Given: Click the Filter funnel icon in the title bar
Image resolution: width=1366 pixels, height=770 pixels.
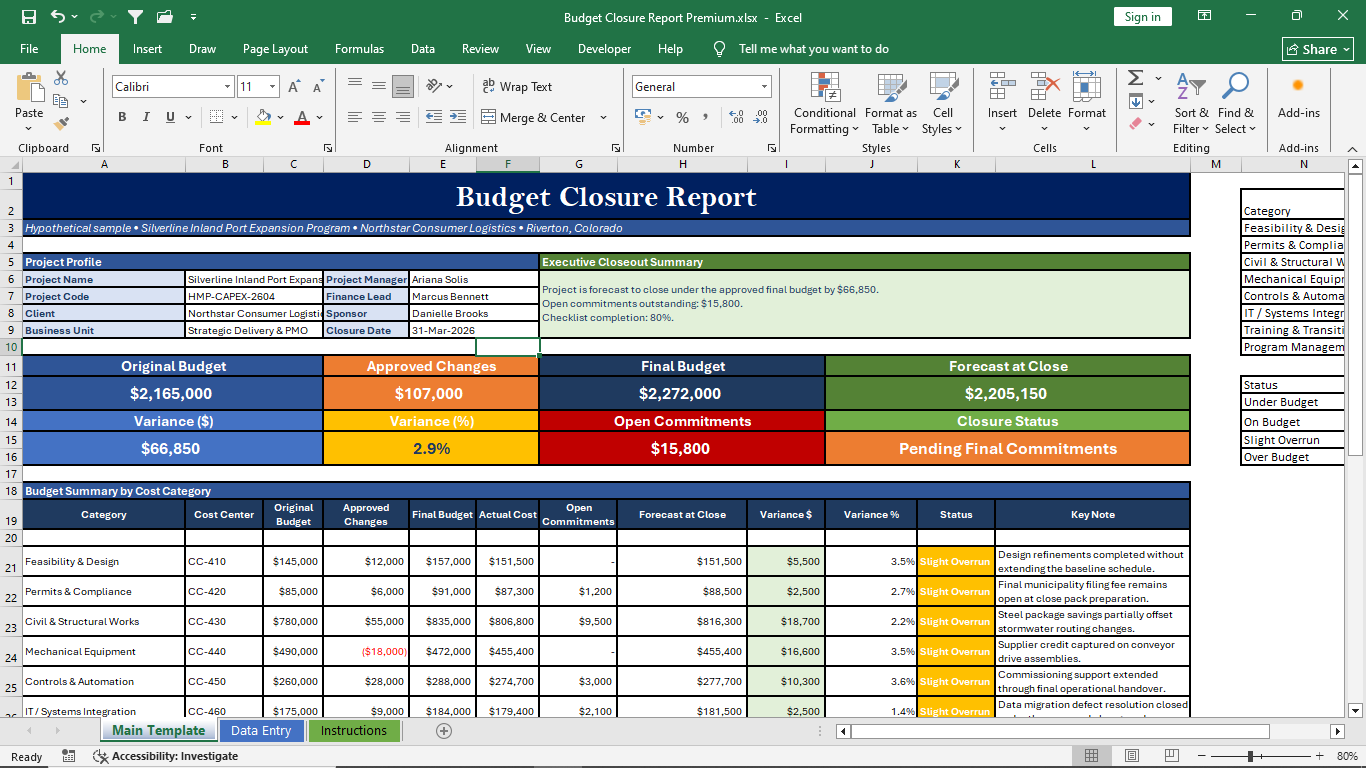Looking at the screenshot, I should (135, 17).
